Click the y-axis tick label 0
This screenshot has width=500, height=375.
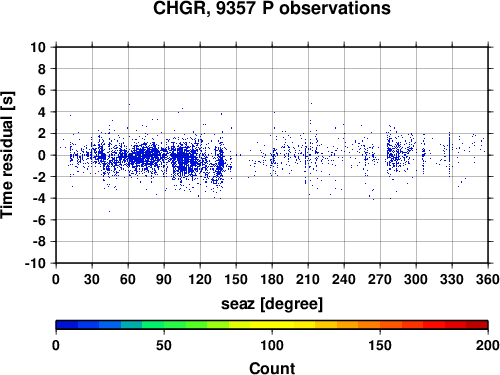pyautogui.click(x=42, y=155)
